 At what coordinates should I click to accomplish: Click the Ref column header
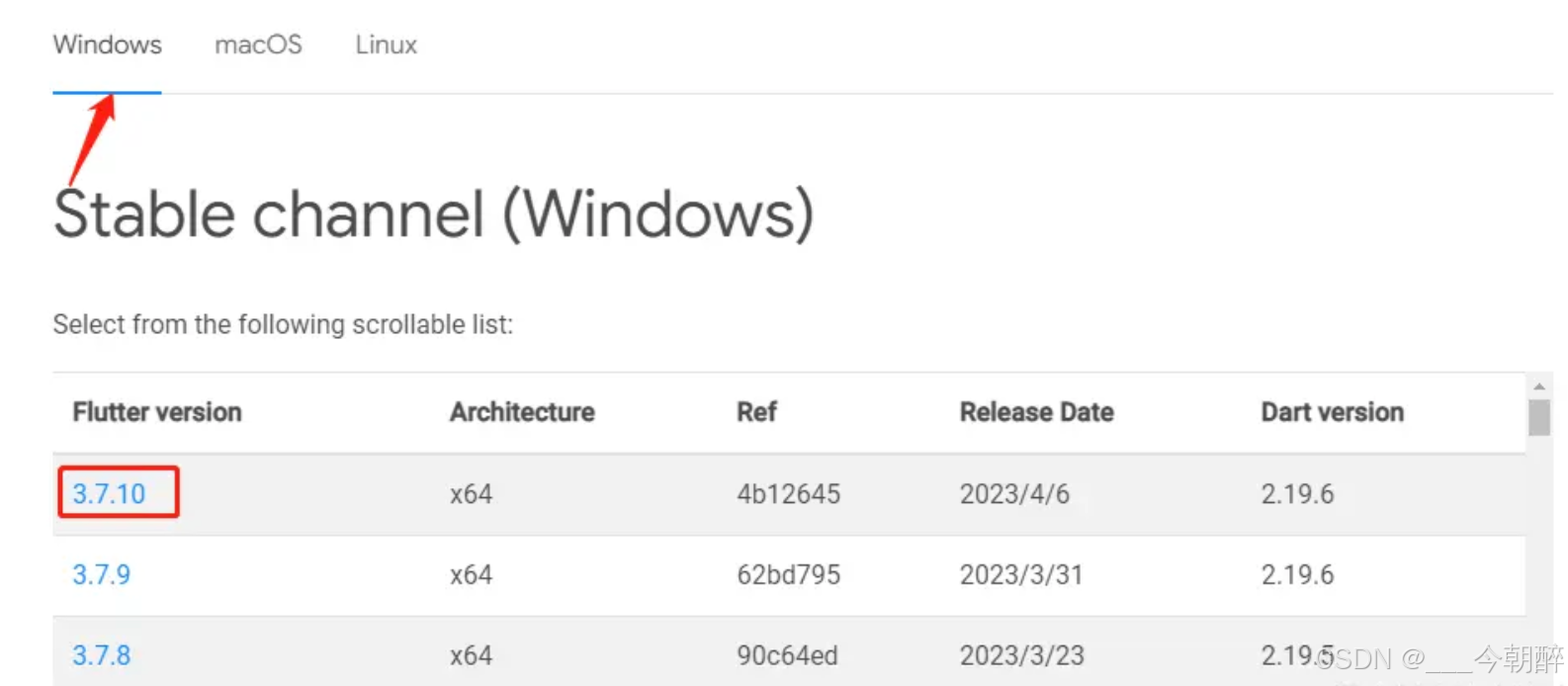tap(756, 412)
